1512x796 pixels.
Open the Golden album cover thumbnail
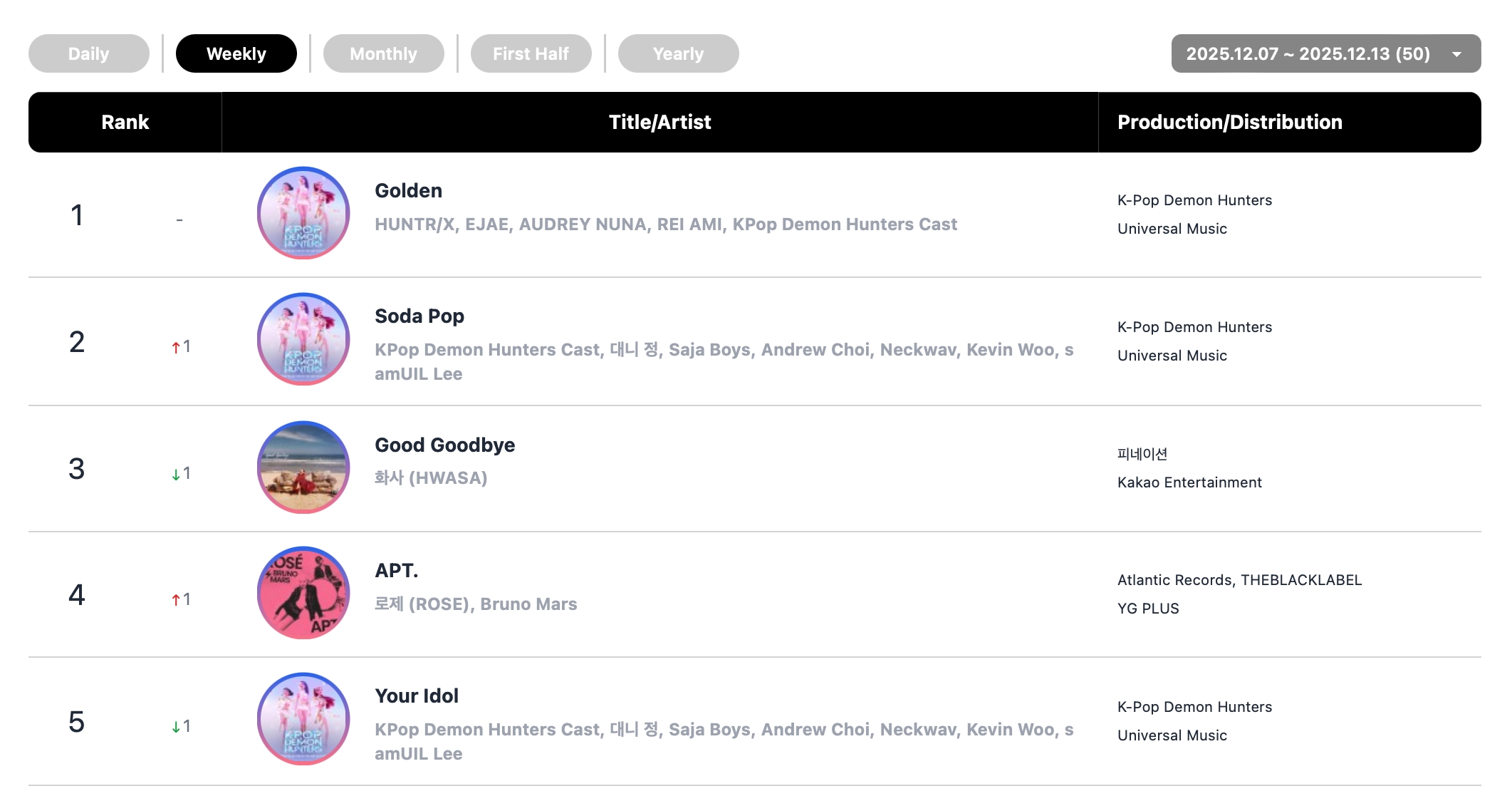tap(303, 213)
